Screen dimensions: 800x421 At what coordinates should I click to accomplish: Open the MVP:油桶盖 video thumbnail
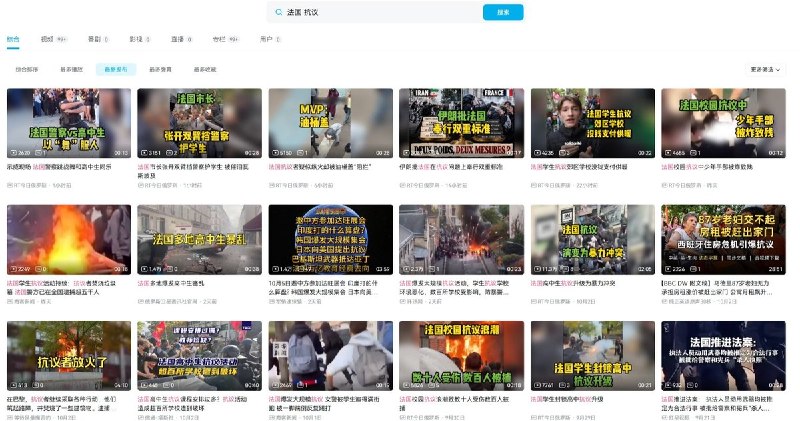(x=331, y=123)
